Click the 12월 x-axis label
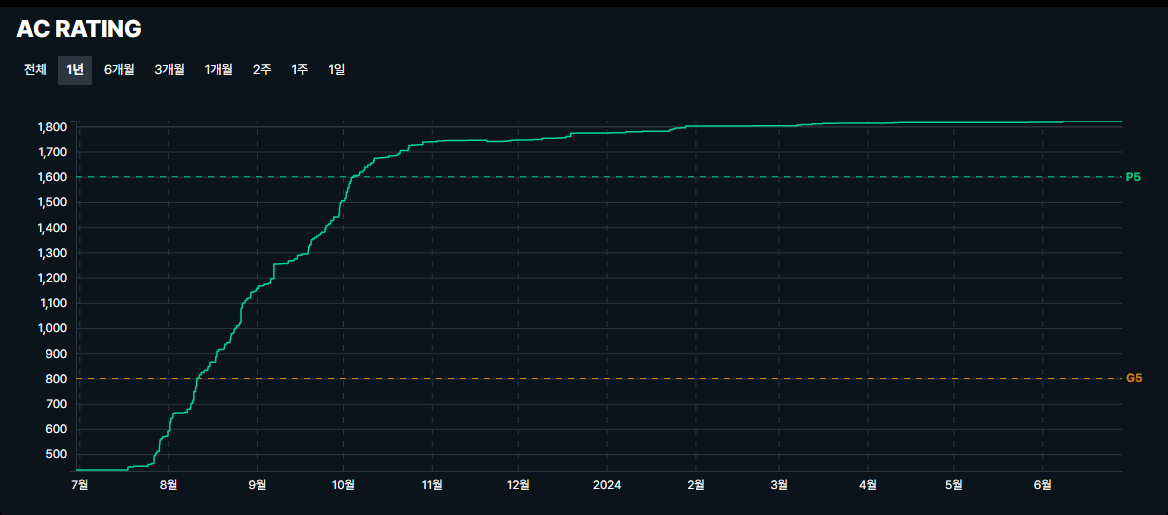This screenshot has width=1168, height=515. tap(518, 485)
